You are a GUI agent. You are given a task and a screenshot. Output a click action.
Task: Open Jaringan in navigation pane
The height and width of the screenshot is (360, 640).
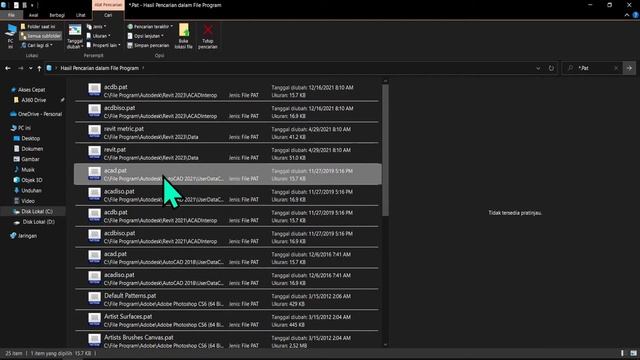pyautogui.click(x=23, y=236)
